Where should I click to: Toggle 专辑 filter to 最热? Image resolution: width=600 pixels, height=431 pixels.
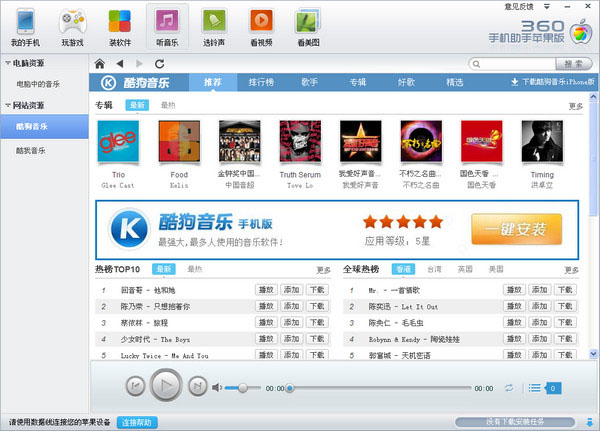[x=168, y=105]
